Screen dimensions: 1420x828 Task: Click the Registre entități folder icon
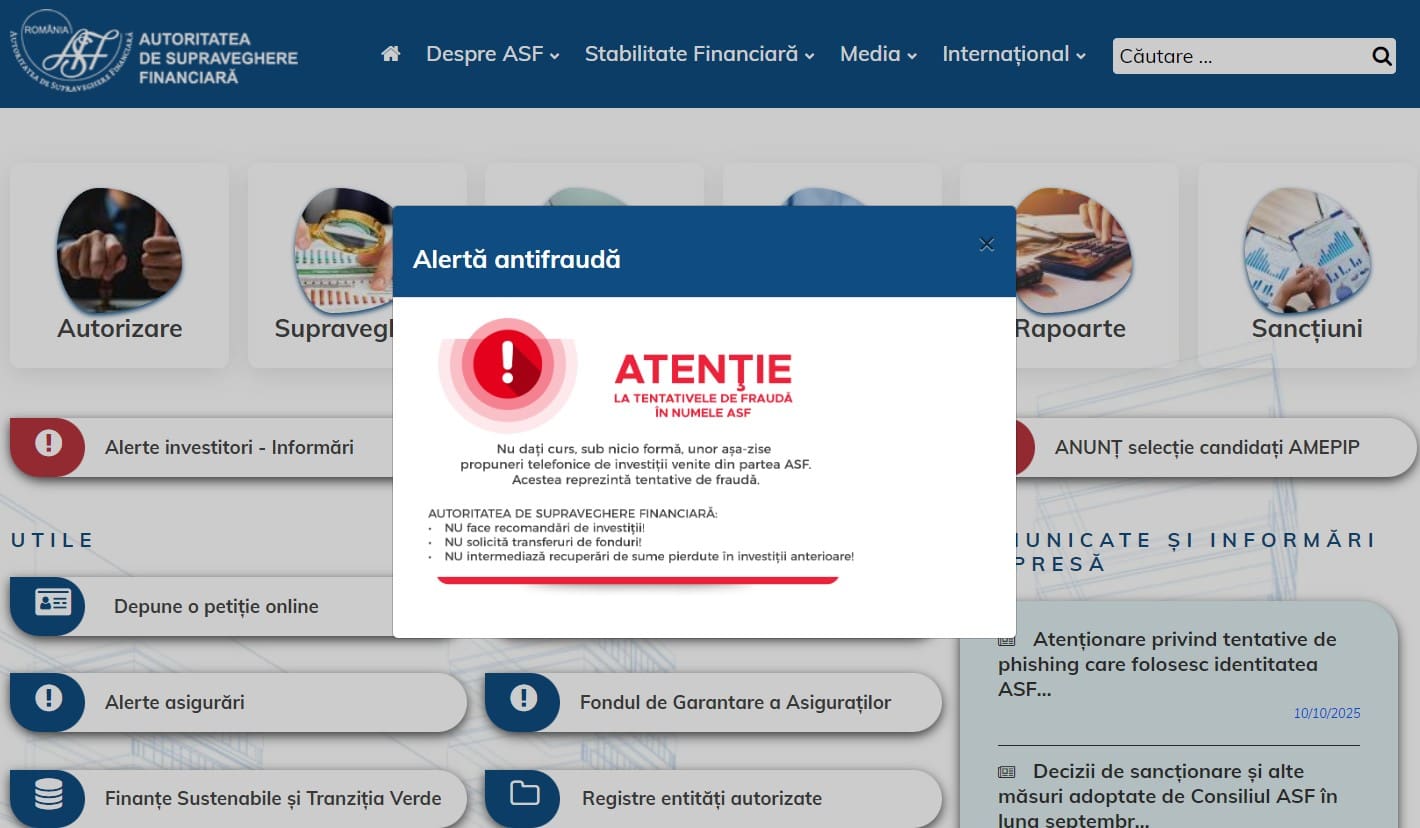524,794
